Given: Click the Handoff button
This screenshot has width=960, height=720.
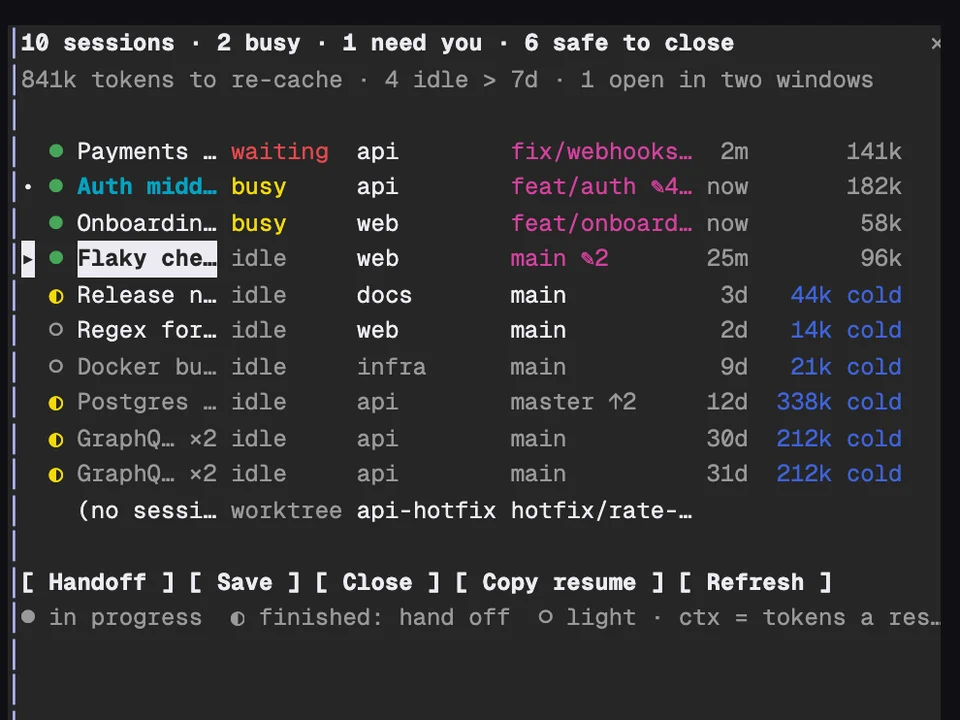Looking at the screenshot, I should 97,582.
